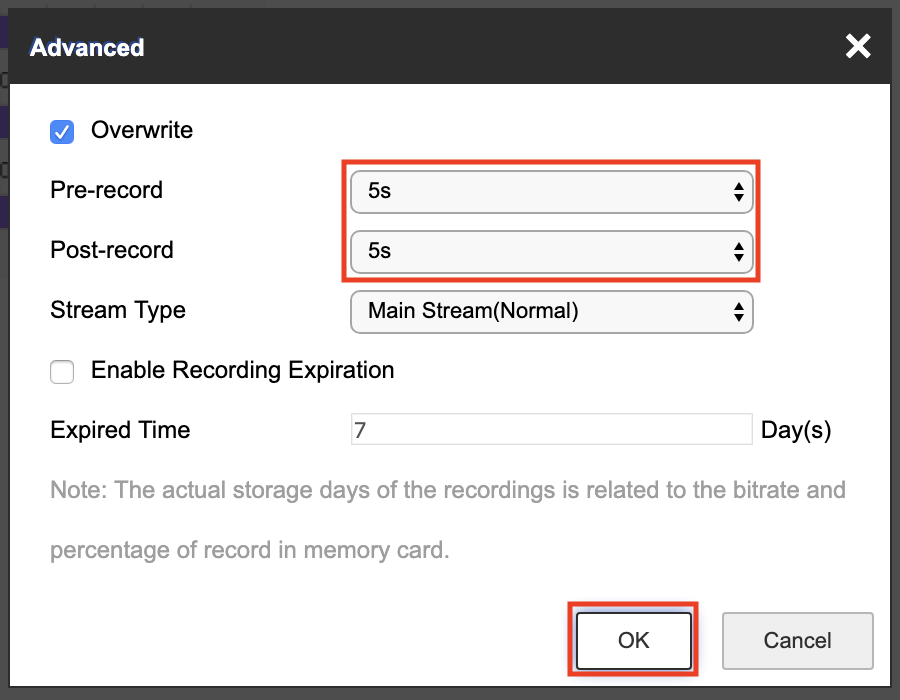900x700 pixels.
Task: Focus the Expired Time input field
Action: click(x=550, y=430)
